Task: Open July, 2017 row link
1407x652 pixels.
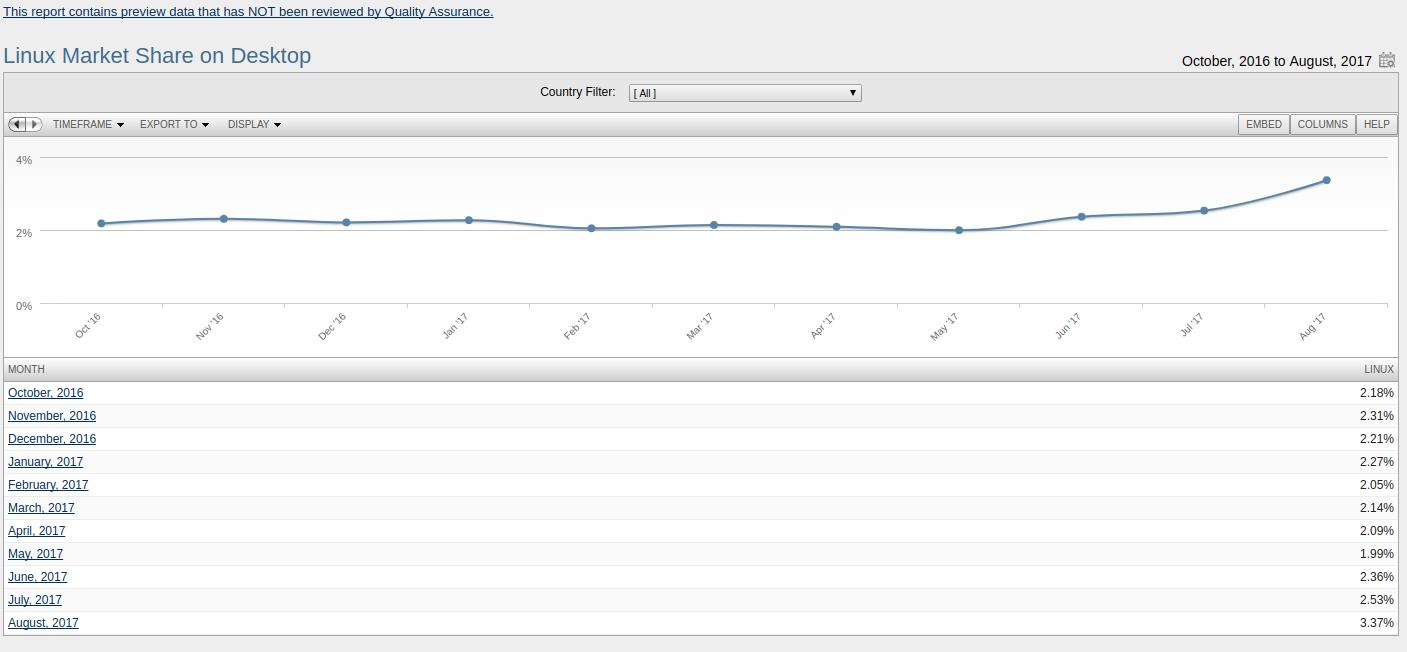Action: click(x=35, y=600)
